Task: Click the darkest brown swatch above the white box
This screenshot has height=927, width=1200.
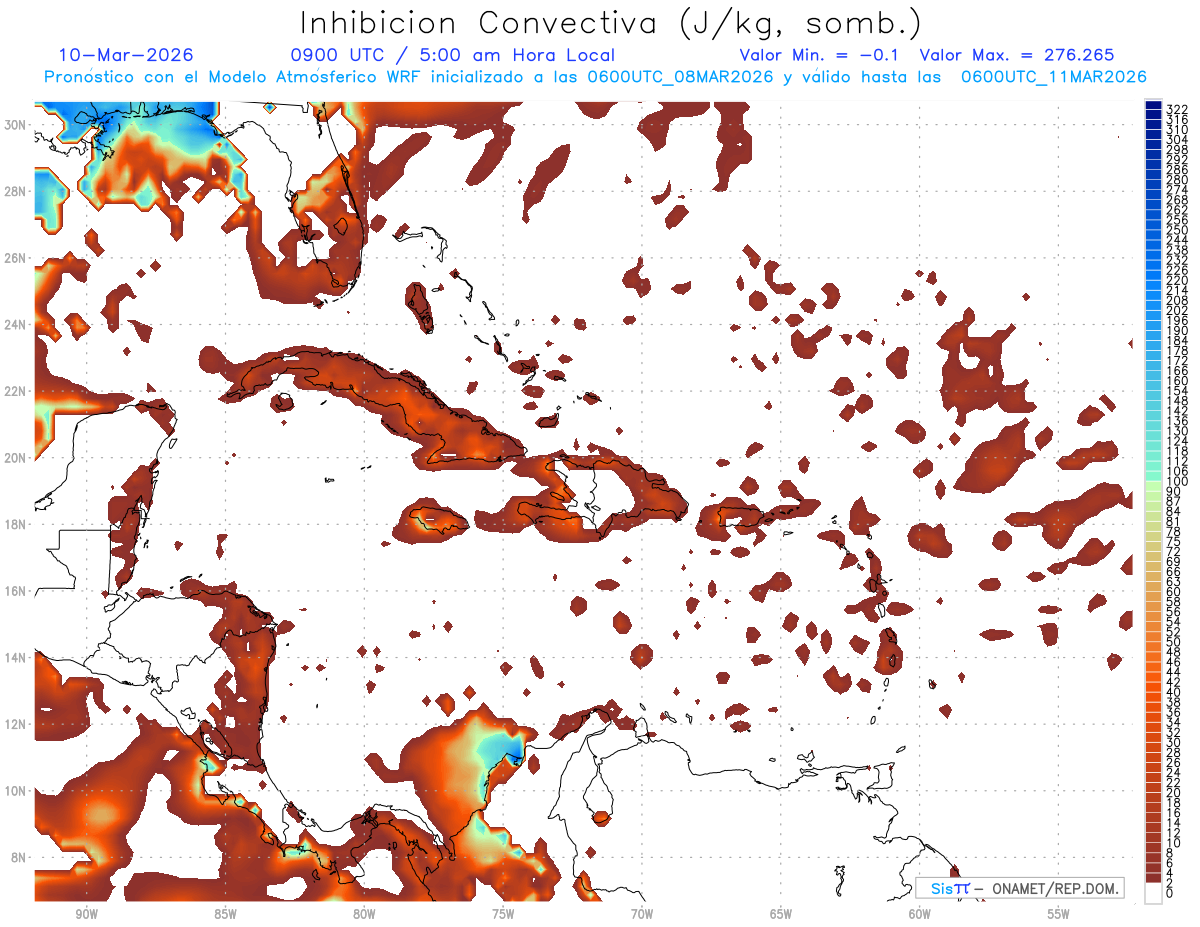Action: point(1154,878)
